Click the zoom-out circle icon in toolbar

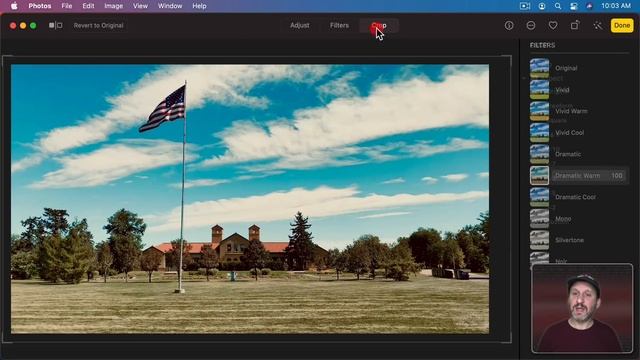(531, 25)
